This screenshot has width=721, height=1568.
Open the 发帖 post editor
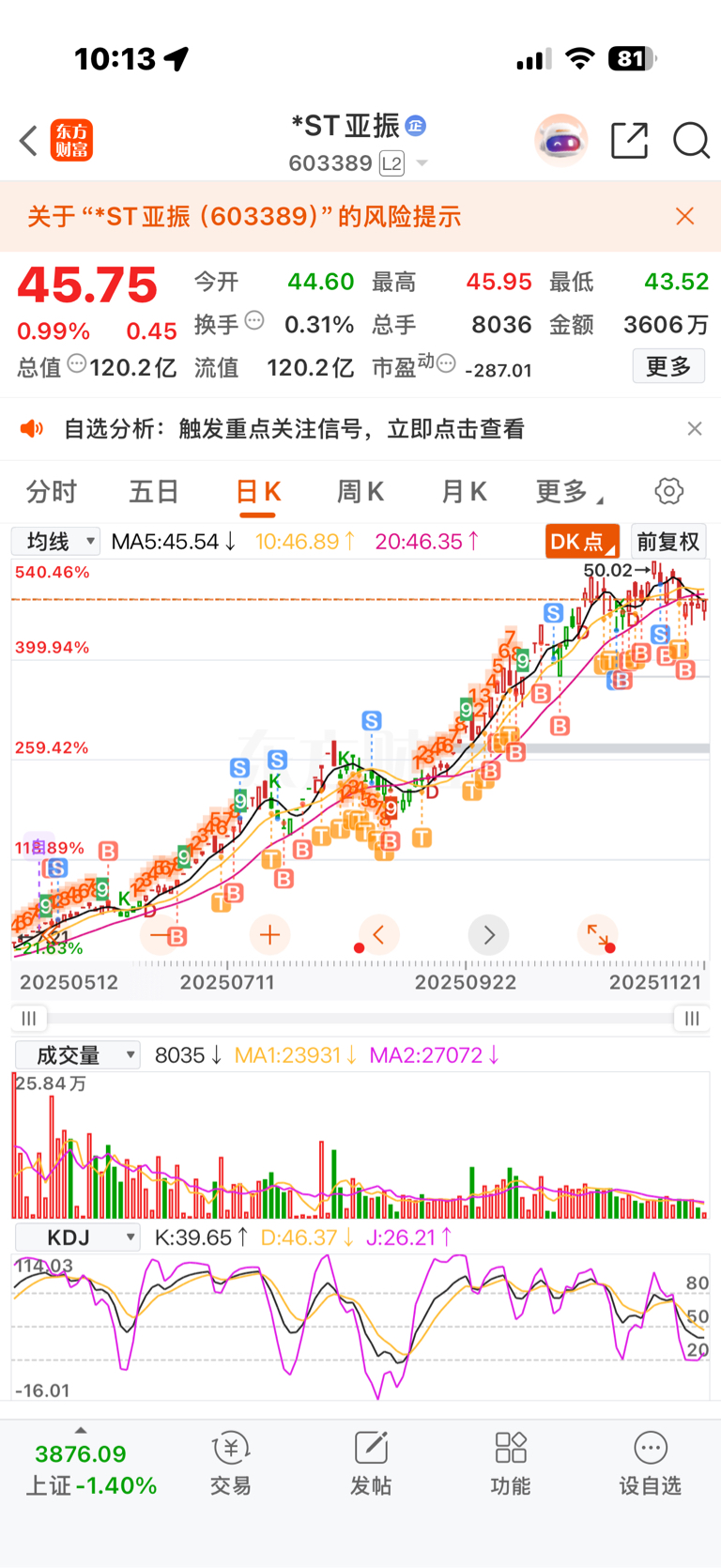(371, 1465)
